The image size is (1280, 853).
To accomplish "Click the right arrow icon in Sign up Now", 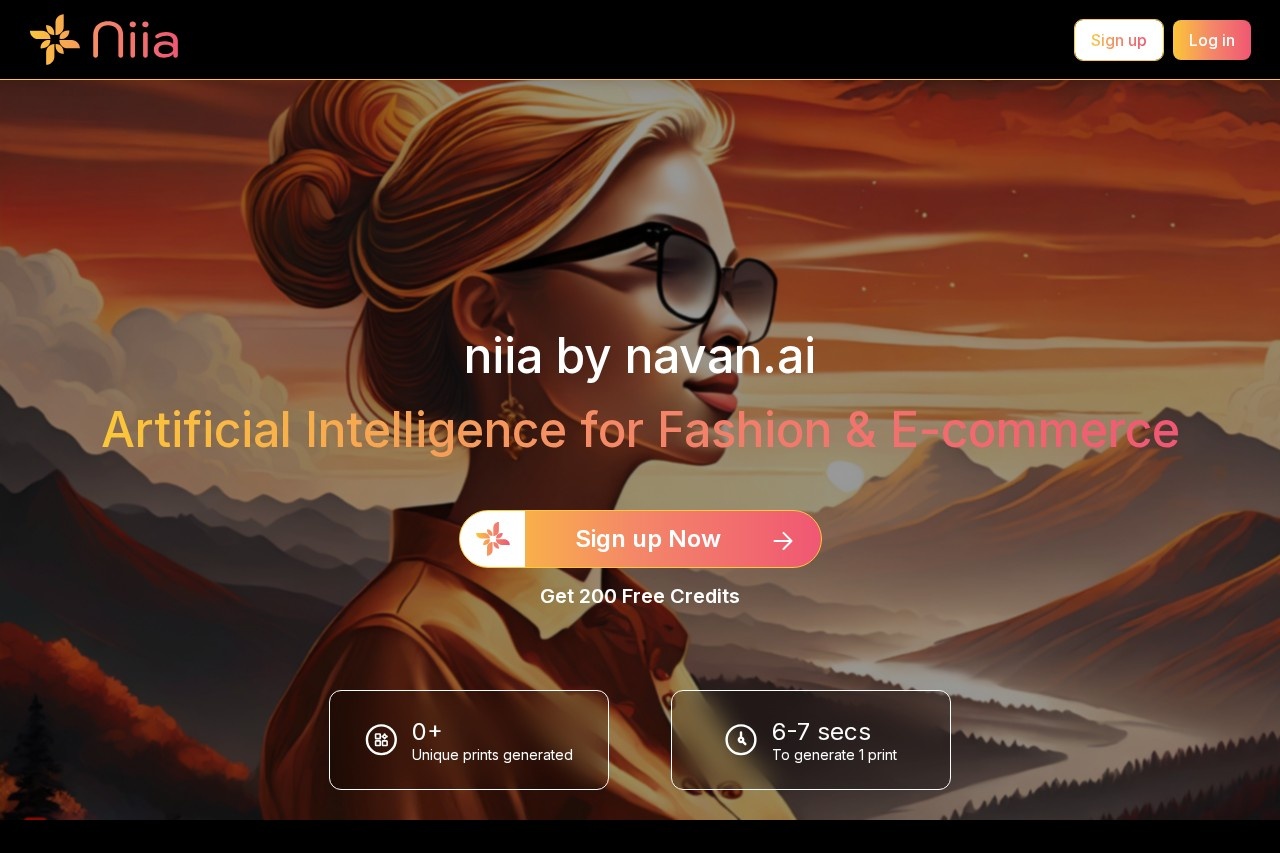I will point(783,540).
